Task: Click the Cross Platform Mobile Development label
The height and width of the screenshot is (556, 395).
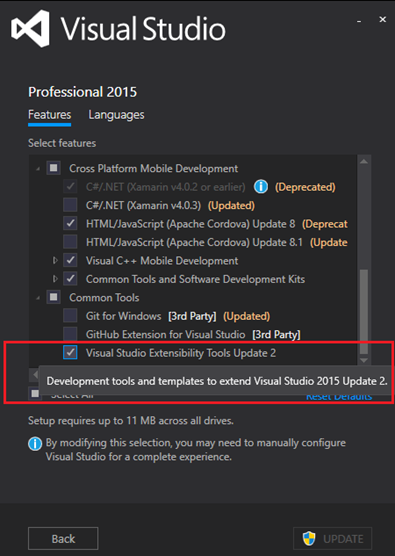Action: tap(154, 168)
